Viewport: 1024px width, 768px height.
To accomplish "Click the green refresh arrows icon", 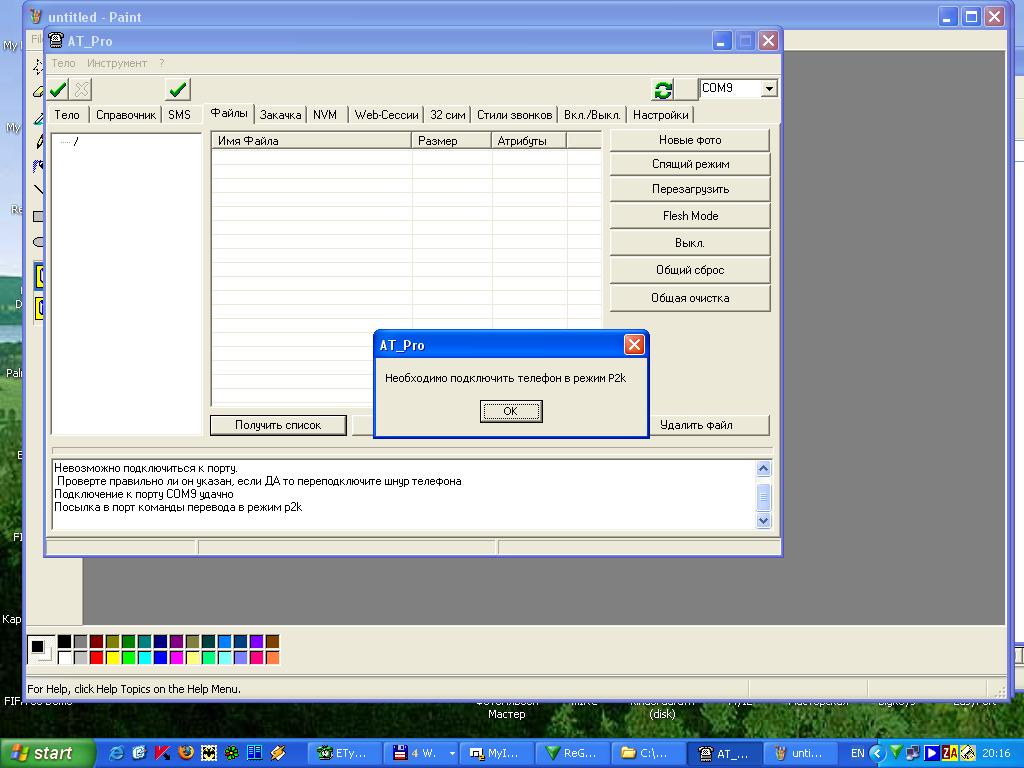I will pos(663,89).
